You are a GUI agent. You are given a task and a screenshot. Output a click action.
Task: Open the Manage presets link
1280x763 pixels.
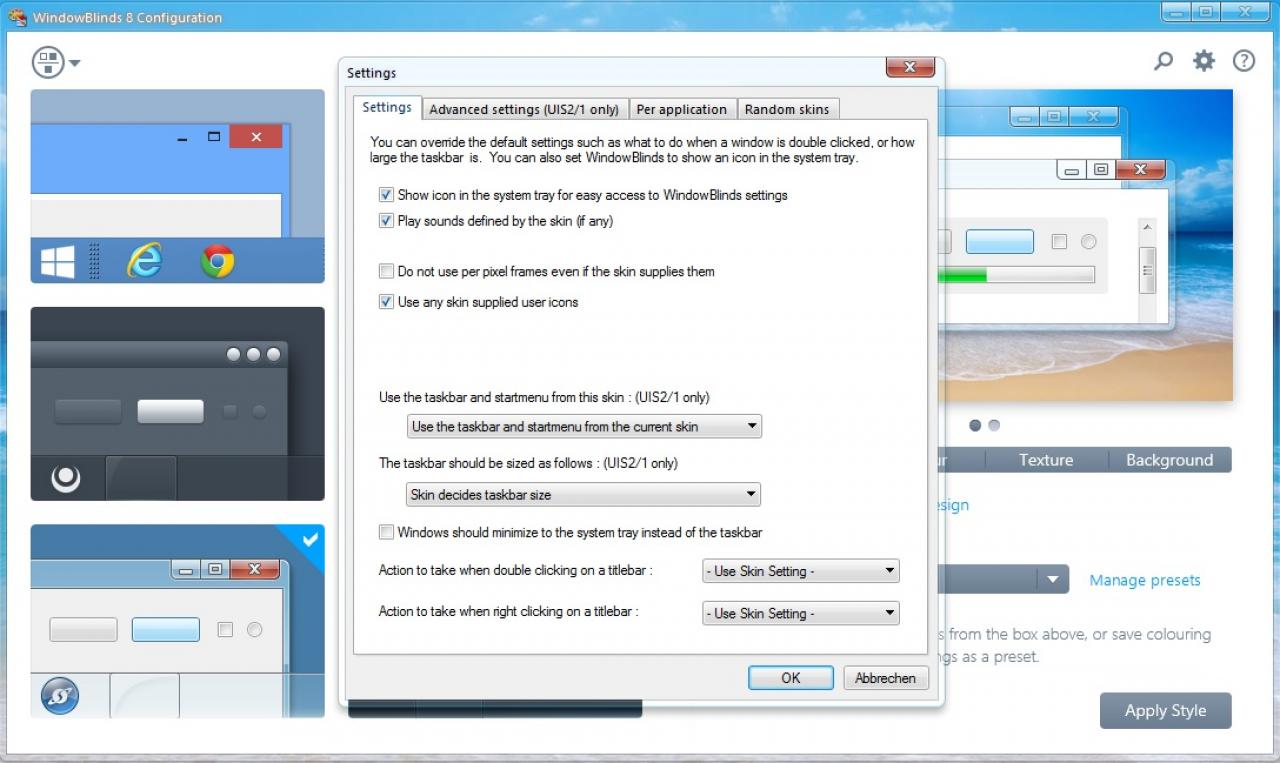pos(1145,580)
